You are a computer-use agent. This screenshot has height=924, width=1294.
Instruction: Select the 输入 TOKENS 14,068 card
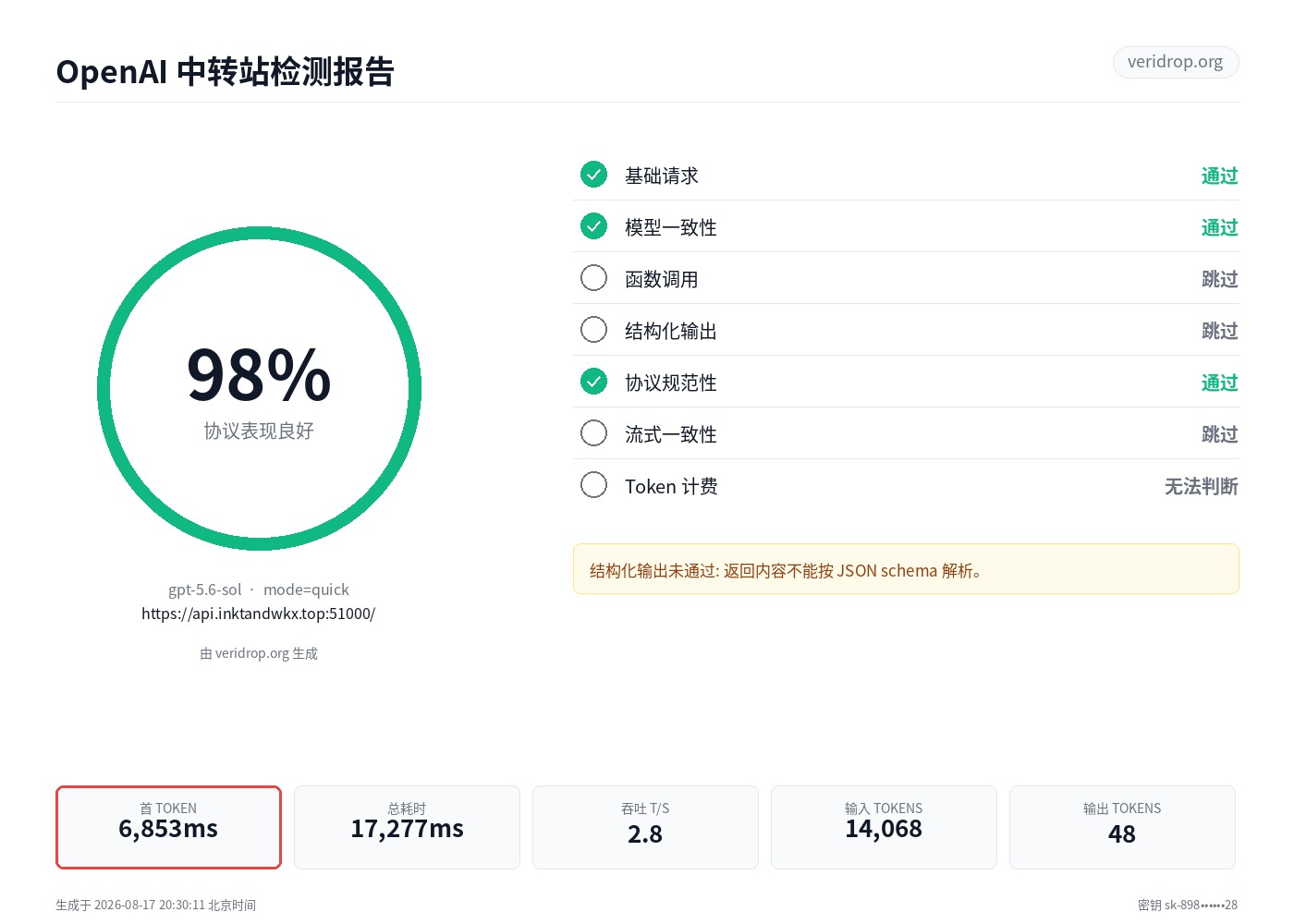(x=884, y=827)
